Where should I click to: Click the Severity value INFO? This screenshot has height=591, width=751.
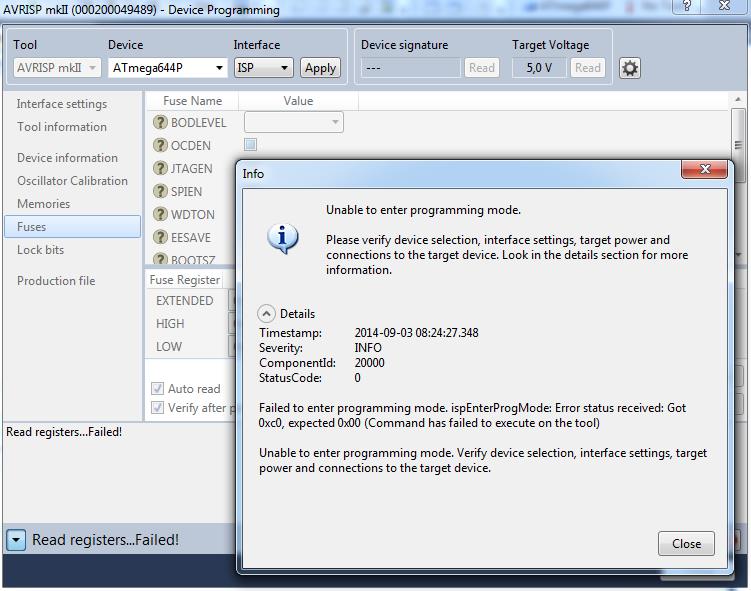368,348
